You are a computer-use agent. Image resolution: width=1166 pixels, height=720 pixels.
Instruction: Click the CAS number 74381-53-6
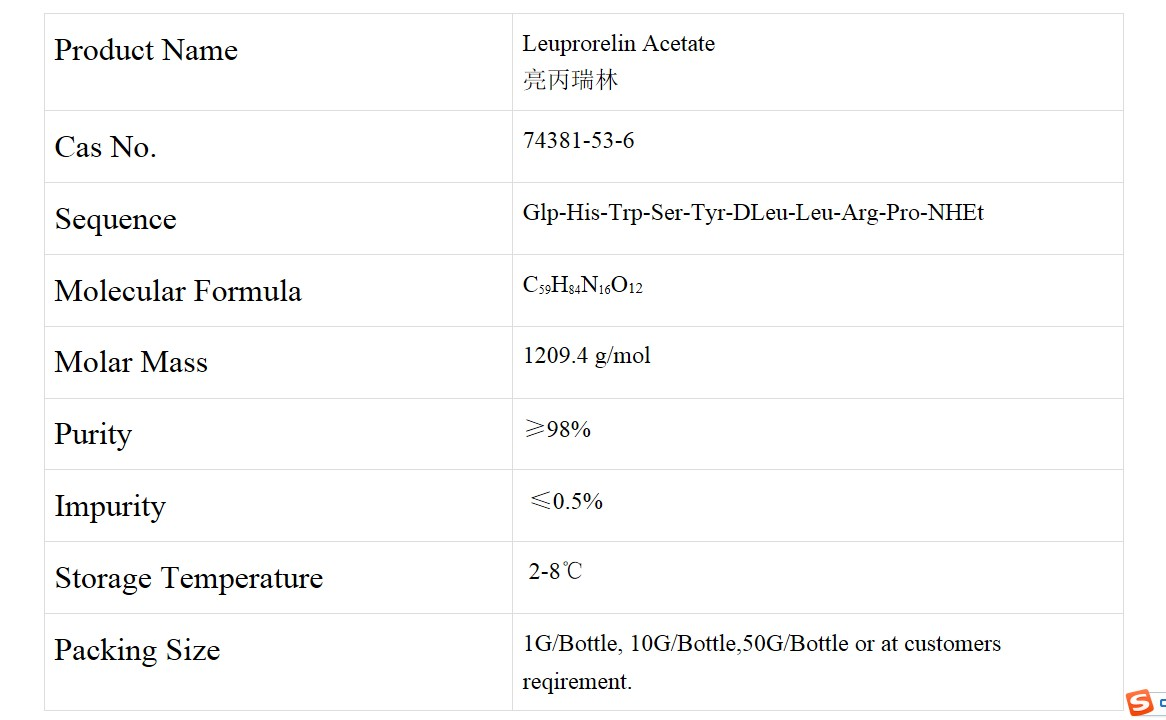(578, 140)
